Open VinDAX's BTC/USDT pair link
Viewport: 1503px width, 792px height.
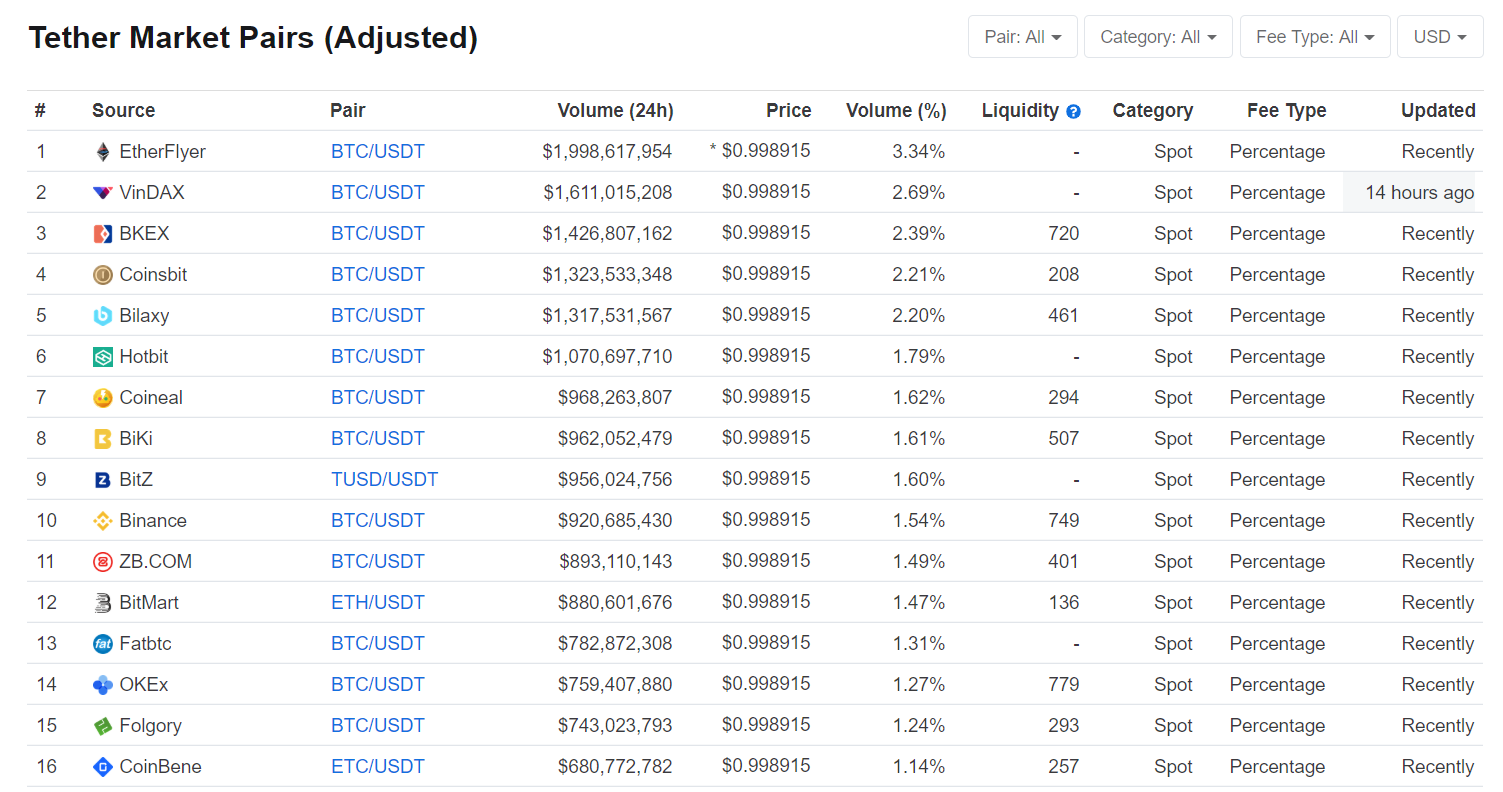tap(378, 193)
